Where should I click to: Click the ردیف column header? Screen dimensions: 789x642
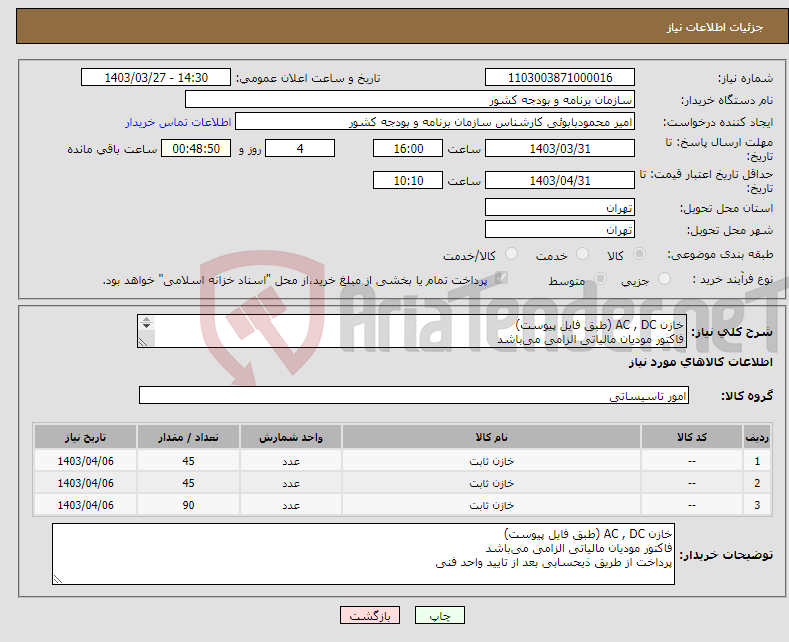757,437
